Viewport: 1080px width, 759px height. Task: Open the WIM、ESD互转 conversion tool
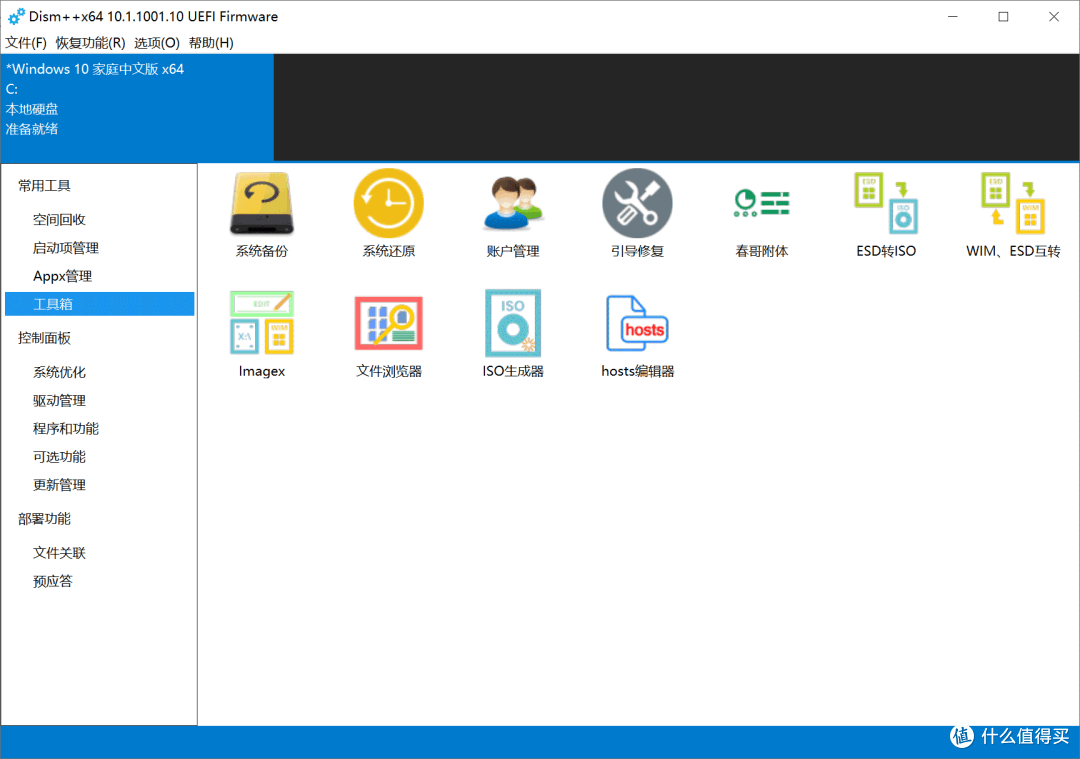[x=1012, y=204]
